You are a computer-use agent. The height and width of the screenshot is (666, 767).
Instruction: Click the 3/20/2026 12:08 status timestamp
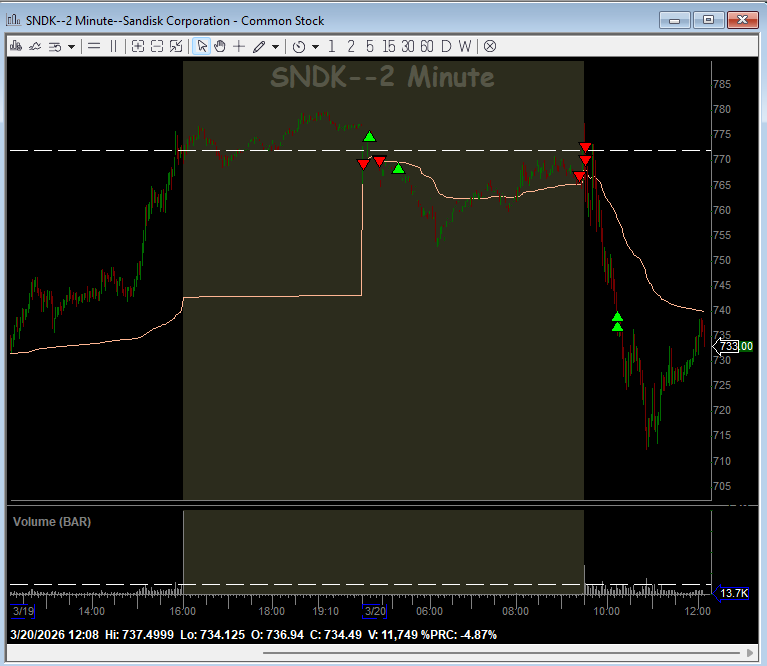coord(54,635)
